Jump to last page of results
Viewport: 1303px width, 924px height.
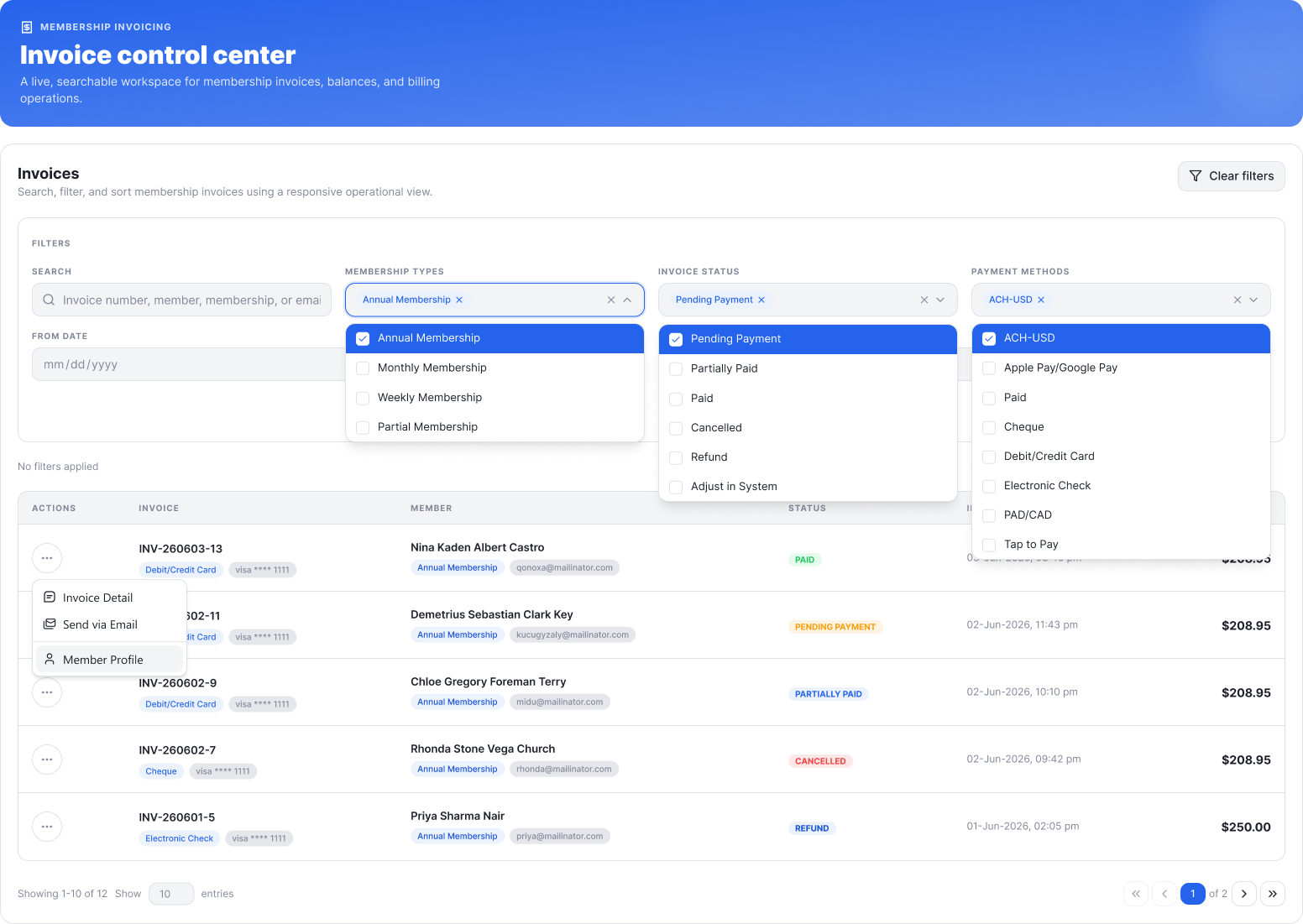1273,894
